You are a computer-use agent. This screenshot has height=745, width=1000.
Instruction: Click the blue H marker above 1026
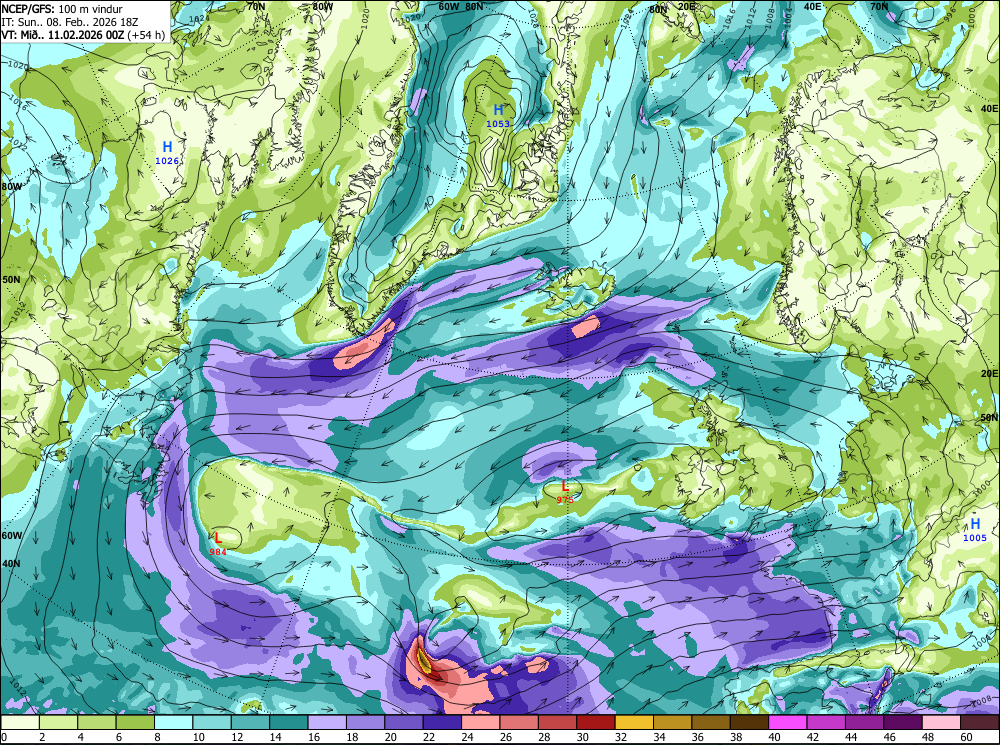coord(167,147)
